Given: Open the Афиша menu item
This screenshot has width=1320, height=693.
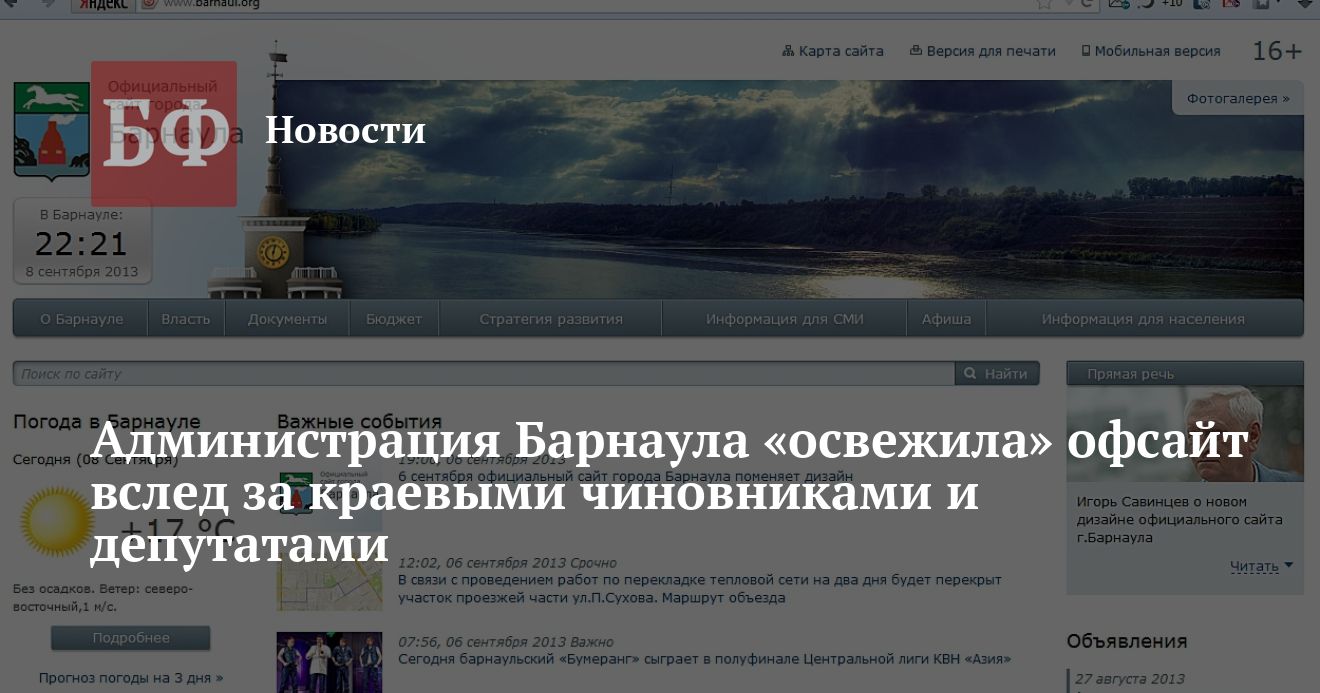Looking at the screenshot, I should (947, 319).
